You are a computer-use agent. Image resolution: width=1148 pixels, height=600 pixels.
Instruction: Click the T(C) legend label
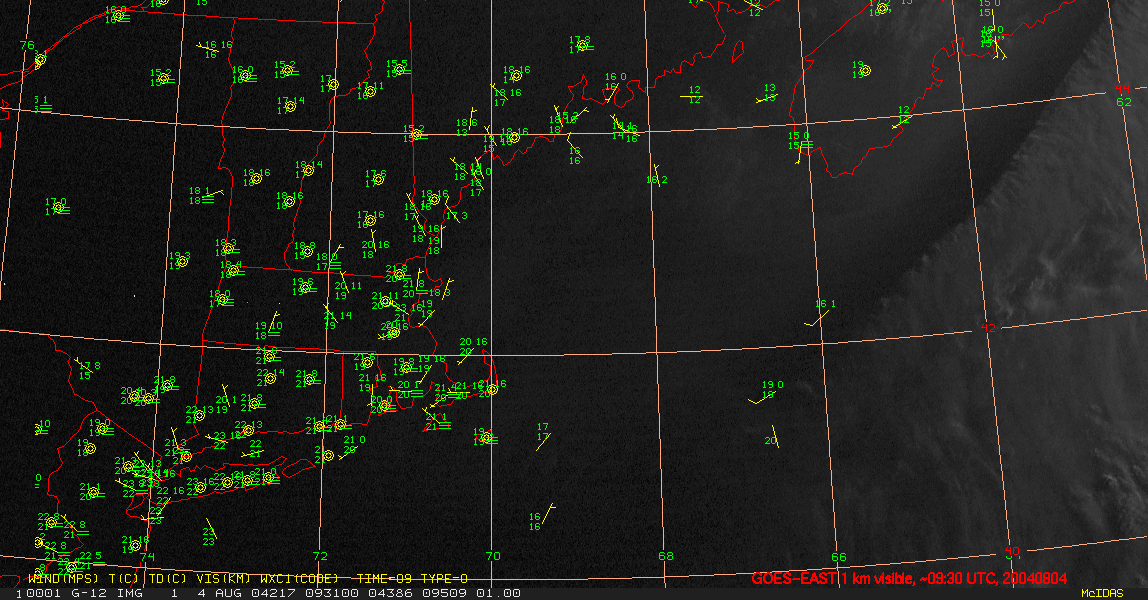(x=123, y=578)
